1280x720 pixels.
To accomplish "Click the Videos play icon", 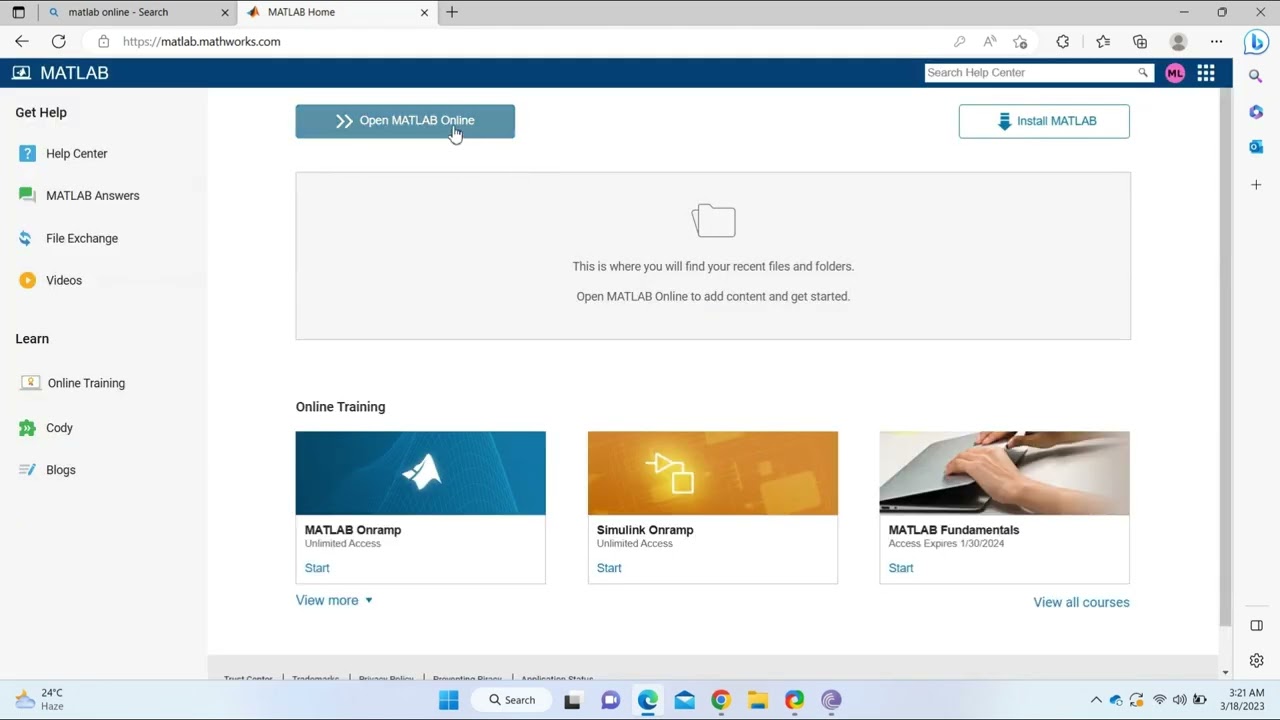I will tap(27, 280).
